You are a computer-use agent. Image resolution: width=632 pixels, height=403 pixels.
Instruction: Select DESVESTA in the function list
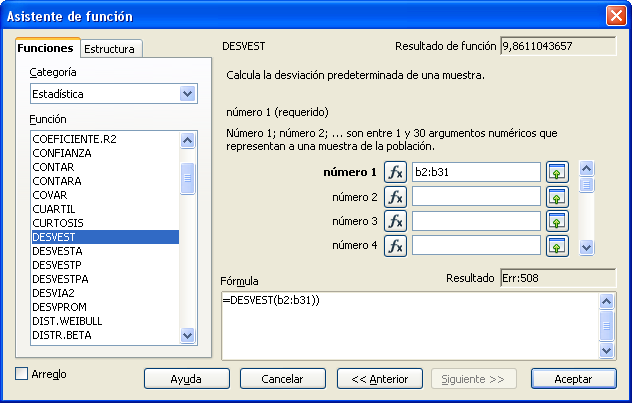58,251
